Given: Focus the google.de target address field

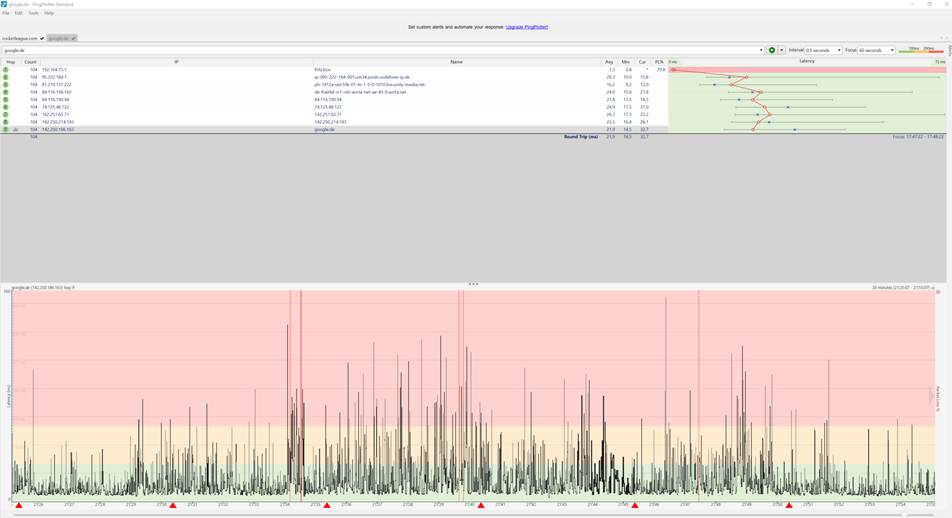Looking at the screenshot, I should [379, 50].
